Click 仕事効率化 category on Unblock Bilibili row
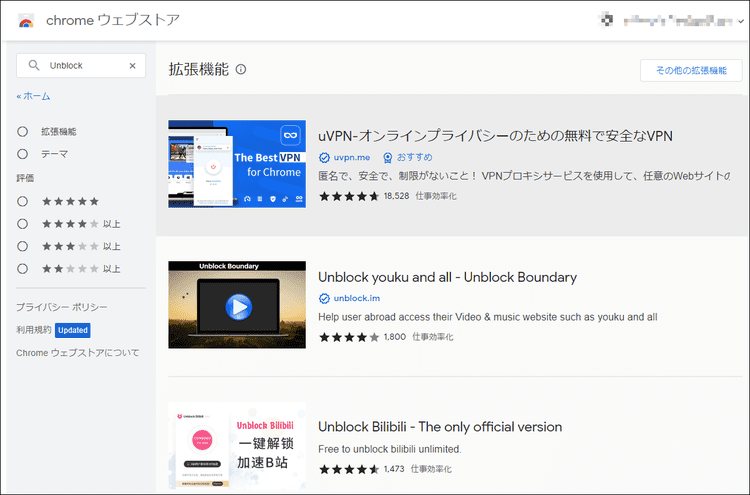This screenshot has width=750, height=495. tap(431, 469)
